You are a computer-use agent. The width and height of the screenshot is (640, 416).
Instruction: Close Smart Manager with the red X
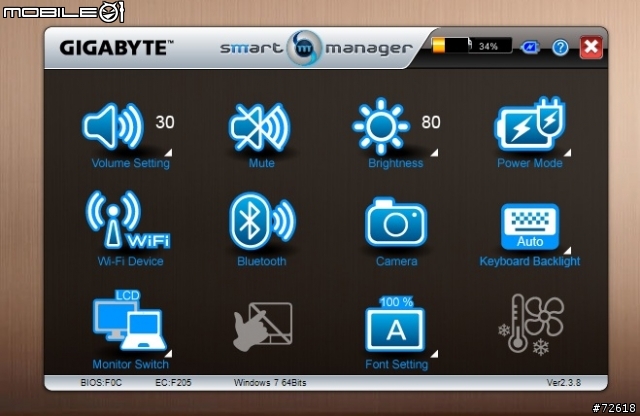tap(591, 47)
